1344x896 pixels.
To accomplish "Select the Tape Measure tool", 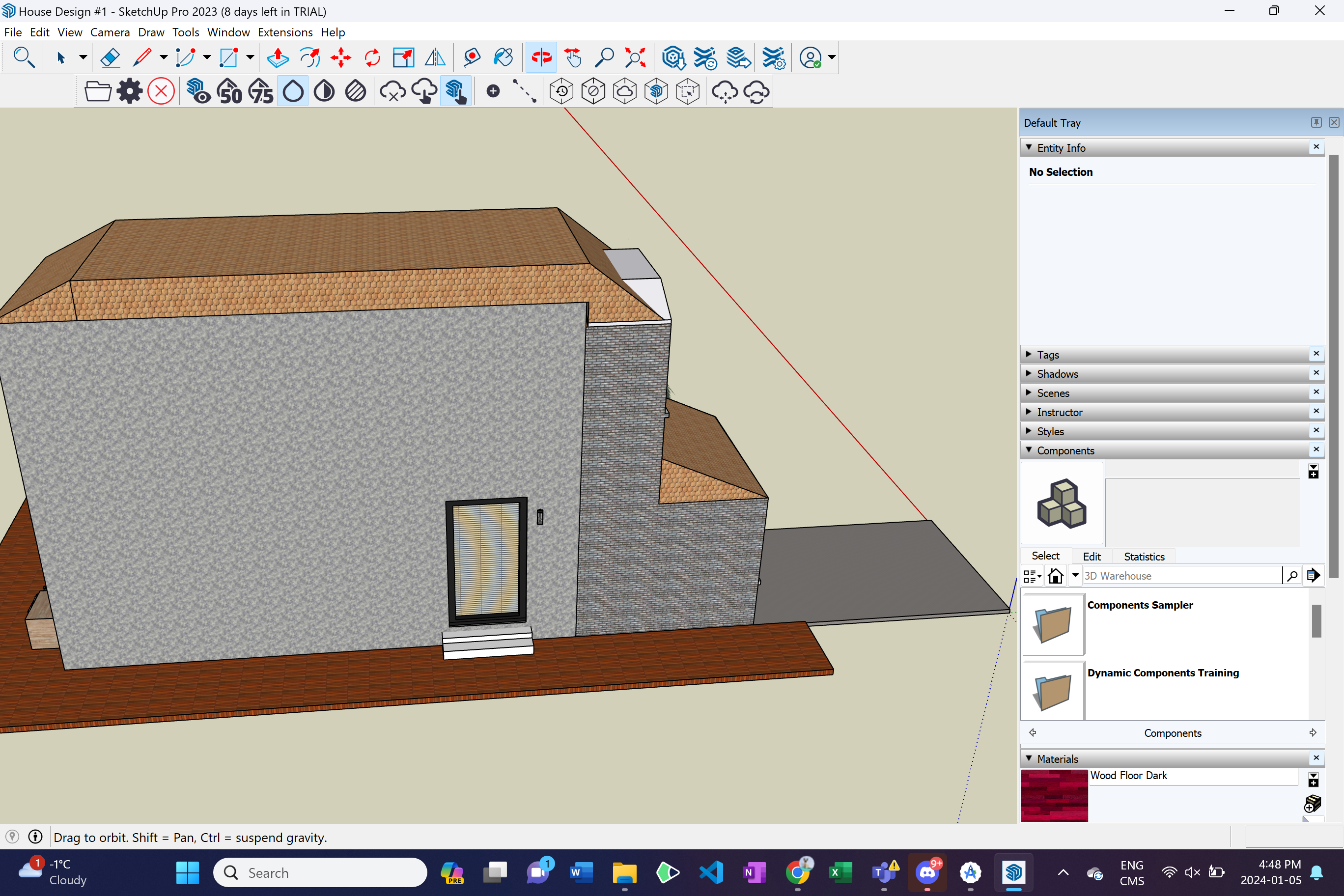I will click(472, 57).
